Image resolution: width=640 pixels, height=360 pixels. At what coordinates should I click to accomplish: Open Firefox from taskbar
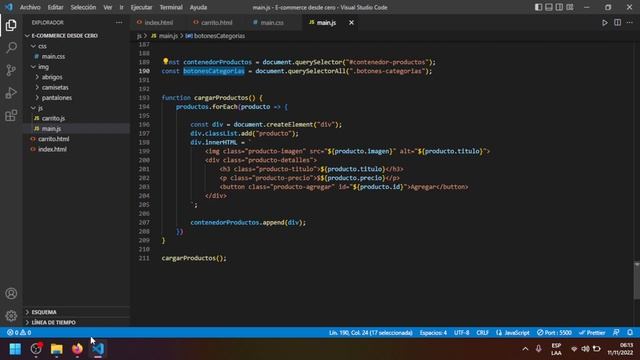click(x=77, y=349)
